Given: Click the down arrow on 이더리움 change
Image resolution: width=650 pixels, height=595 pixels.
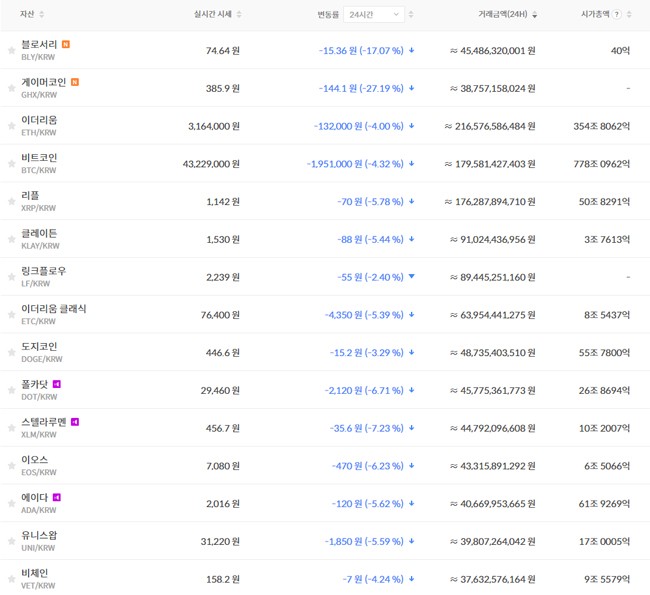Looking at the screenshot, I should 412,126.
